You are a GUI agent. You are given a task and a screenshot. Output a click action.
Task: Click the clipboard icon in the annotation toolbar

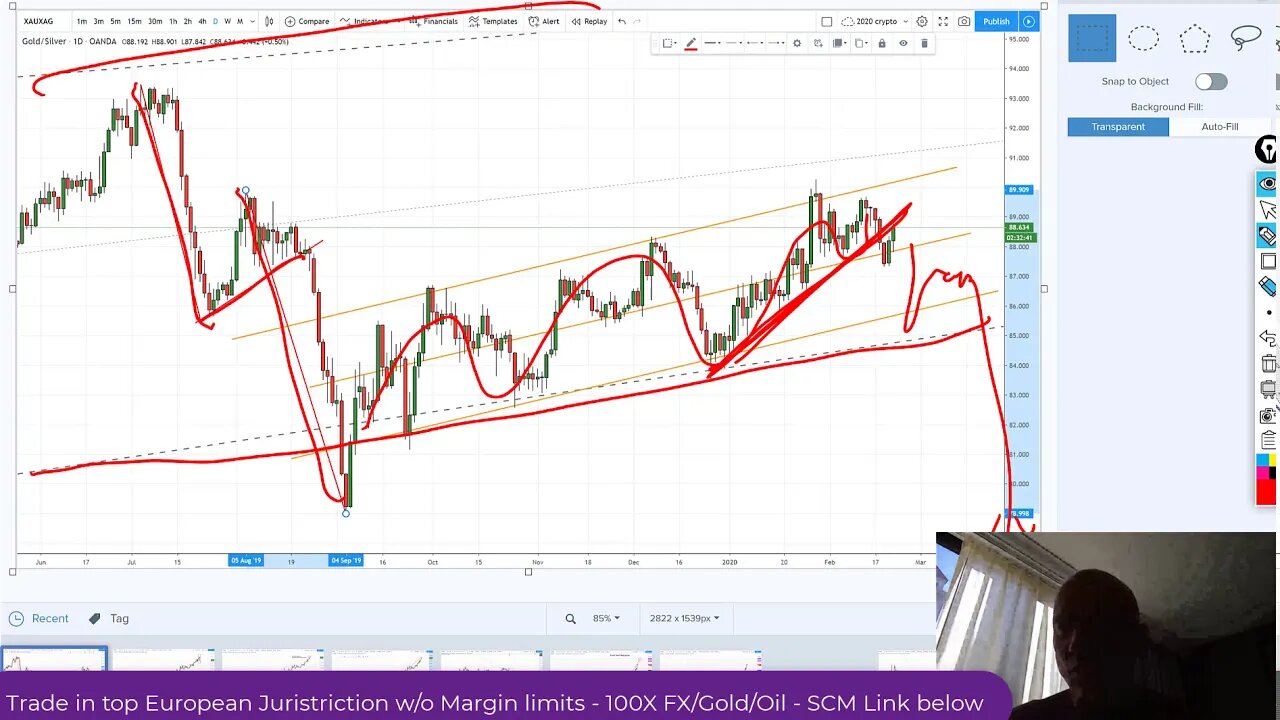click(1268, 440)
